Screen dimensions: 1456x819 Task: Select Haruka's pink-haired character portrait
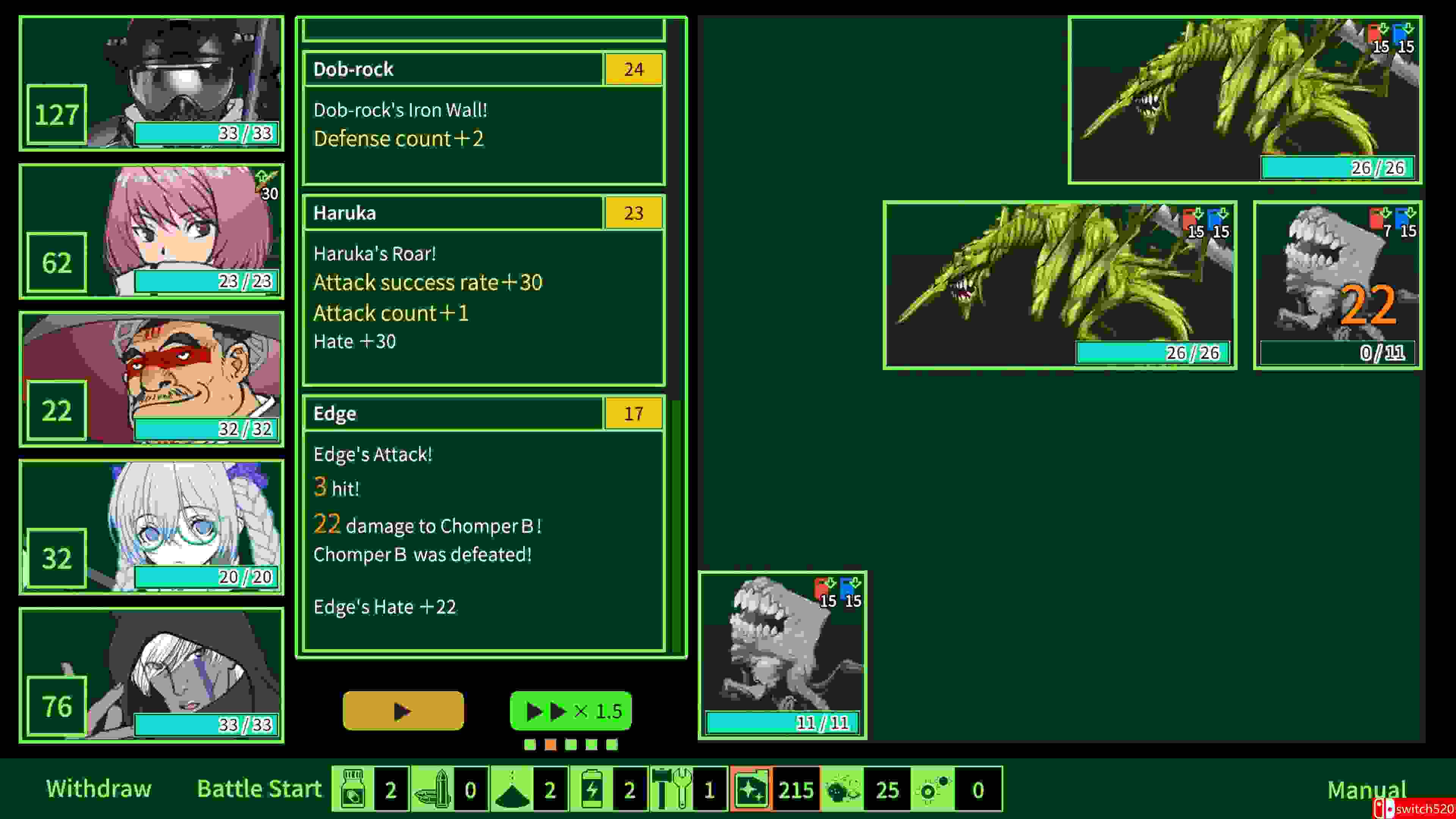click(x=152, y=231)
